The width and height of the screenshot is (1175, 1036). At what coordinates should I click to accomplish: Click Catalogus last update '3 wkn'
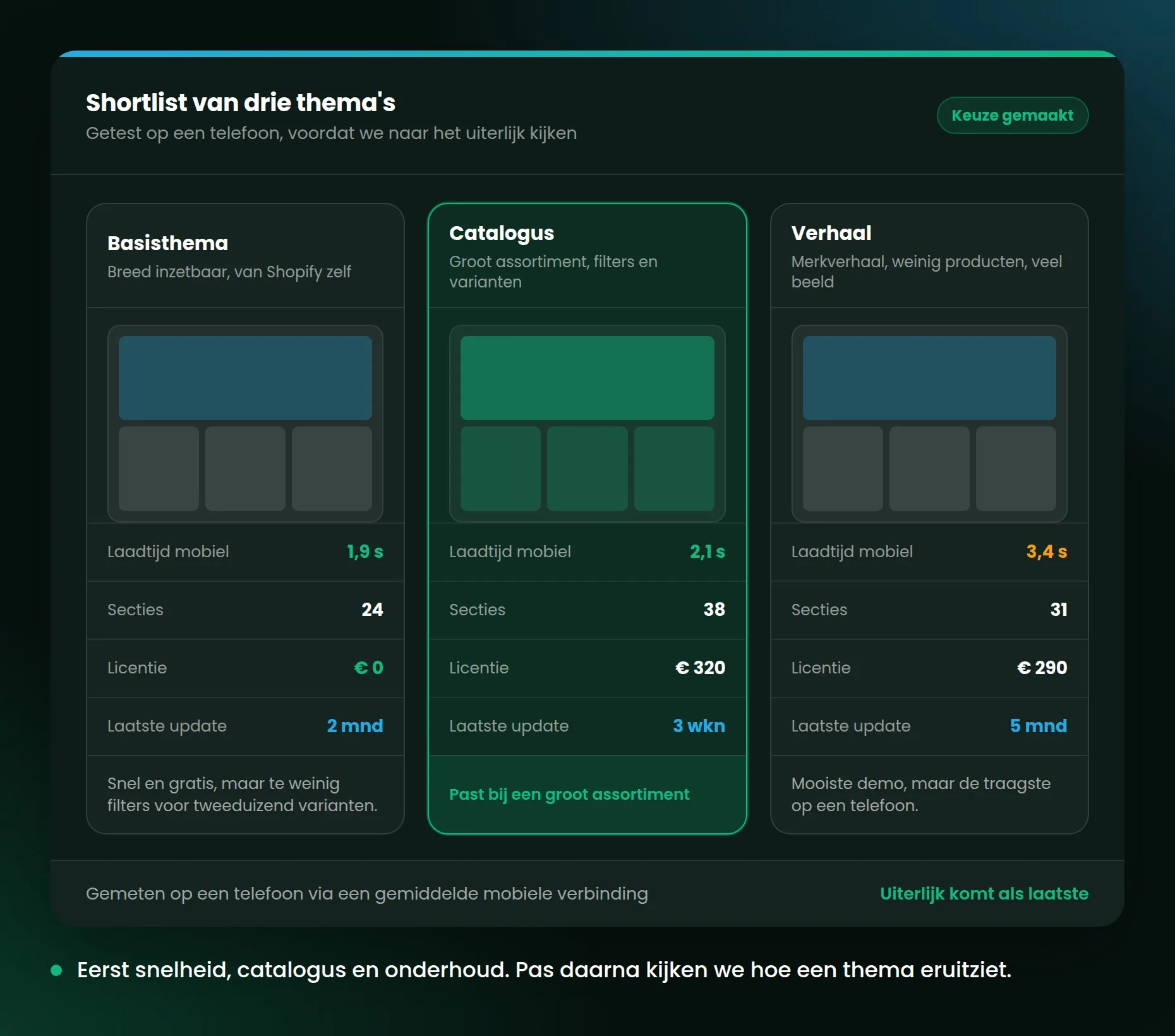point(699,726)
